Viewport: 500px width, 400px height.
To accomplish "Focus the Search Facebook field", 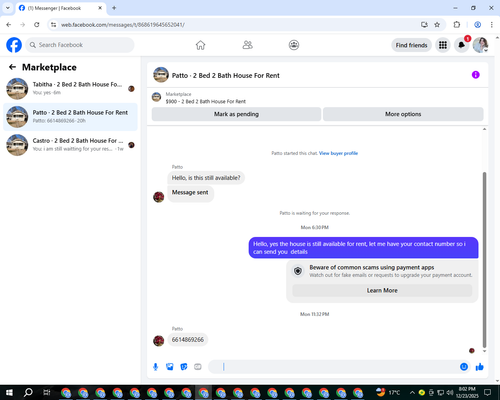I will (80, 45).
